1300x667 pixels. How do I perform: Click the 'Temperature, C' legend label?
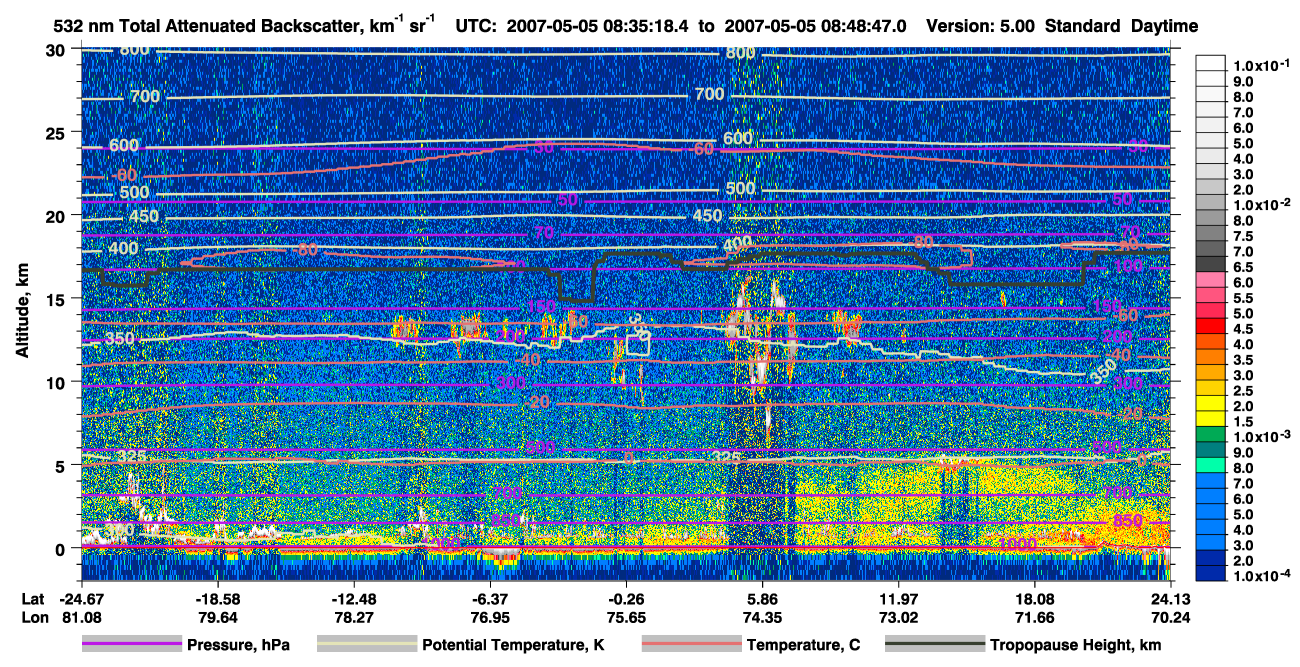click(x=803, y=645)
